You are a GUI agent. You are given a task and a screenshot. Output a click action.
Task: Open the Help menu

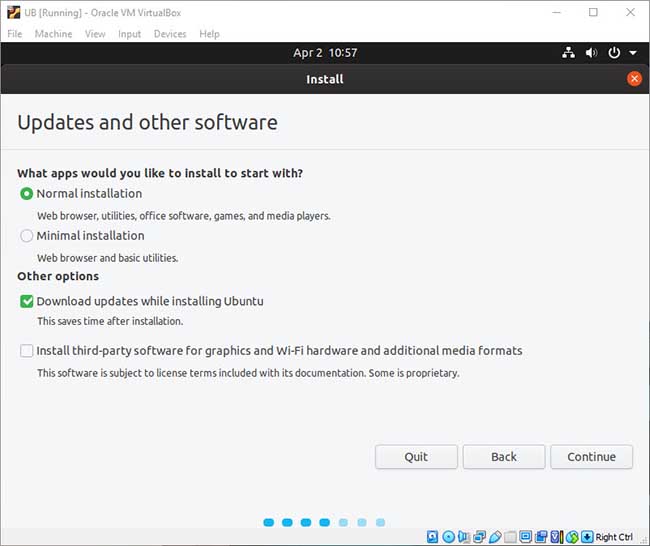click(209, 34)
